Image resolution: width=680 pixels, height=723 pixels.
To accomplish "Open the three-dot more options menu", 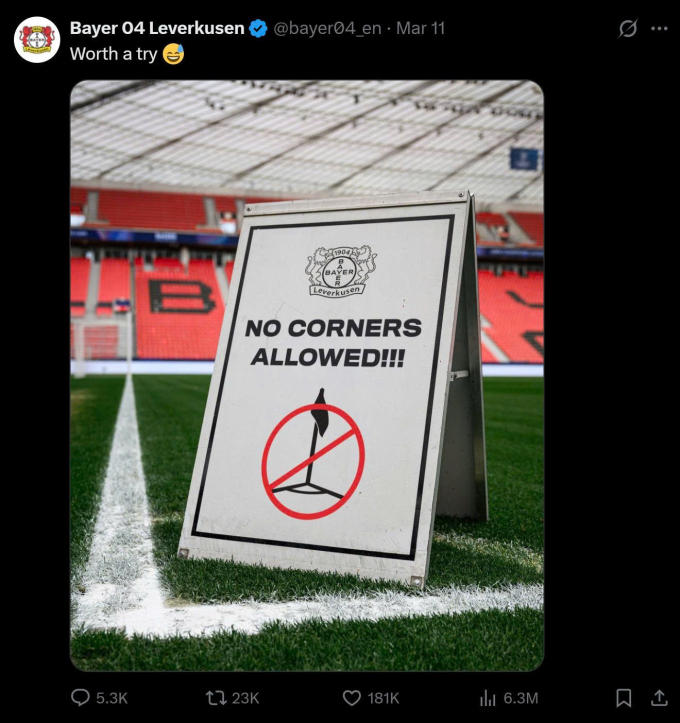I will click(659, 29).
